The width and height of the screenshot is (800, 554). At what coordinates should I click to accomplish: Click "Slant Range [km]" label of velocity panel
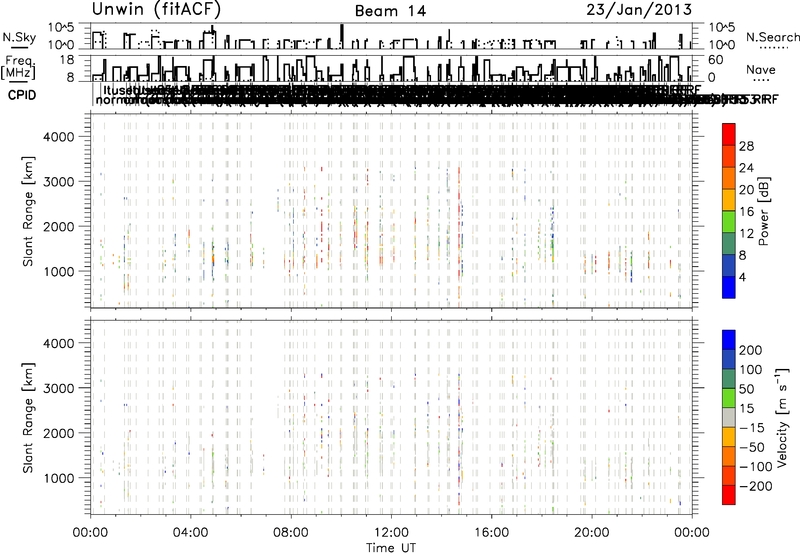click(28, 418)
